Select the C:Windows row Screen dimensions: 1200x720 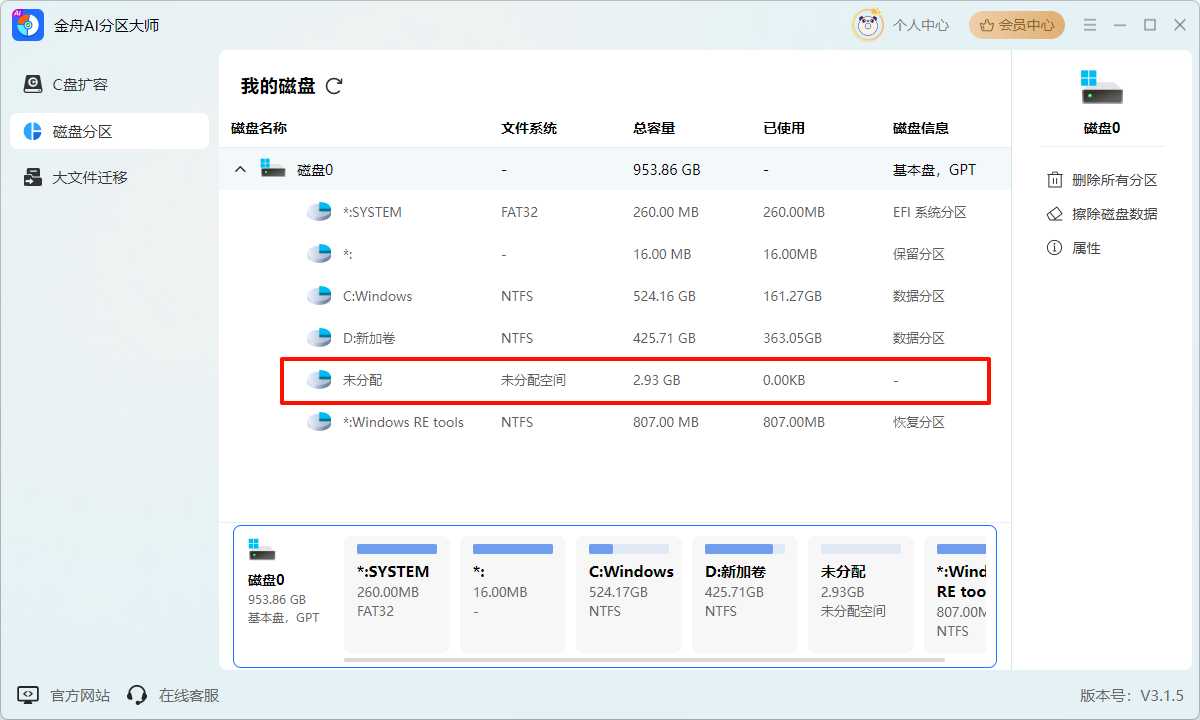(x=614, y=296)
